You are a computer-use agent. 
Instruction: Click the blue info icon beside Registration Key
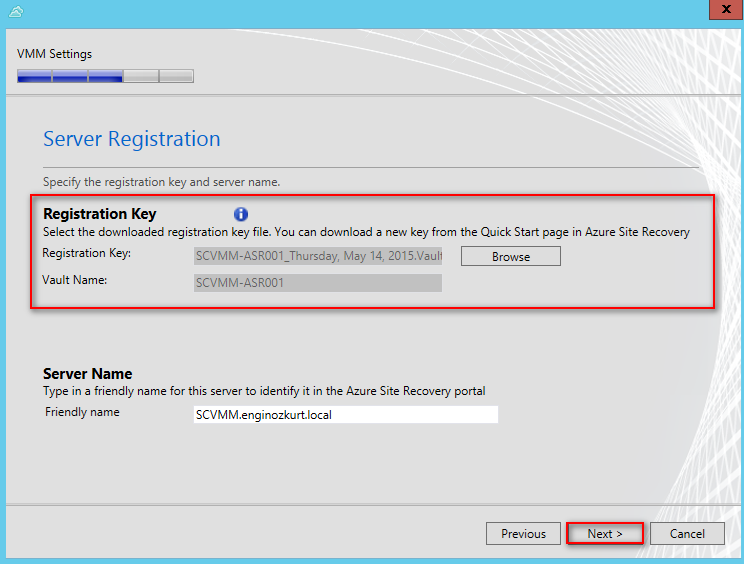coord(241,214)
